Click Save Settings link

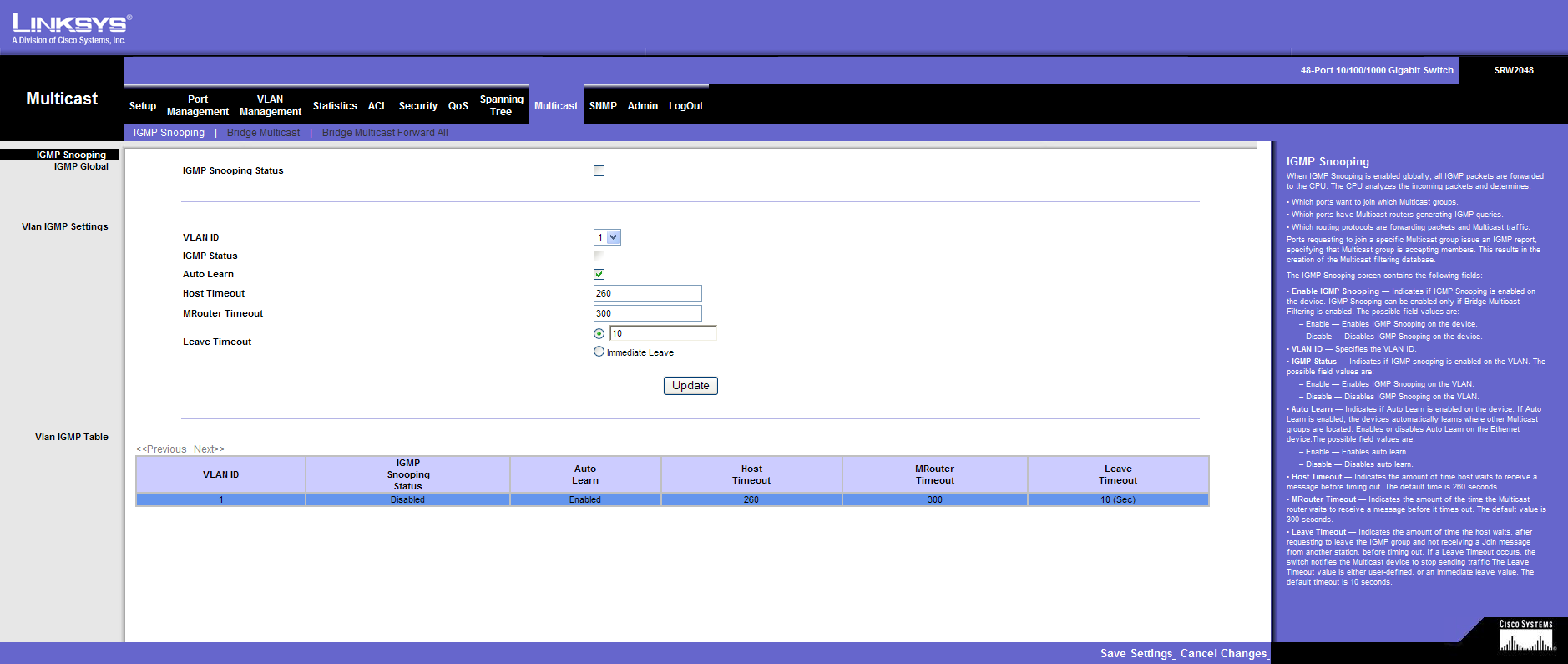pos(1136,654)
